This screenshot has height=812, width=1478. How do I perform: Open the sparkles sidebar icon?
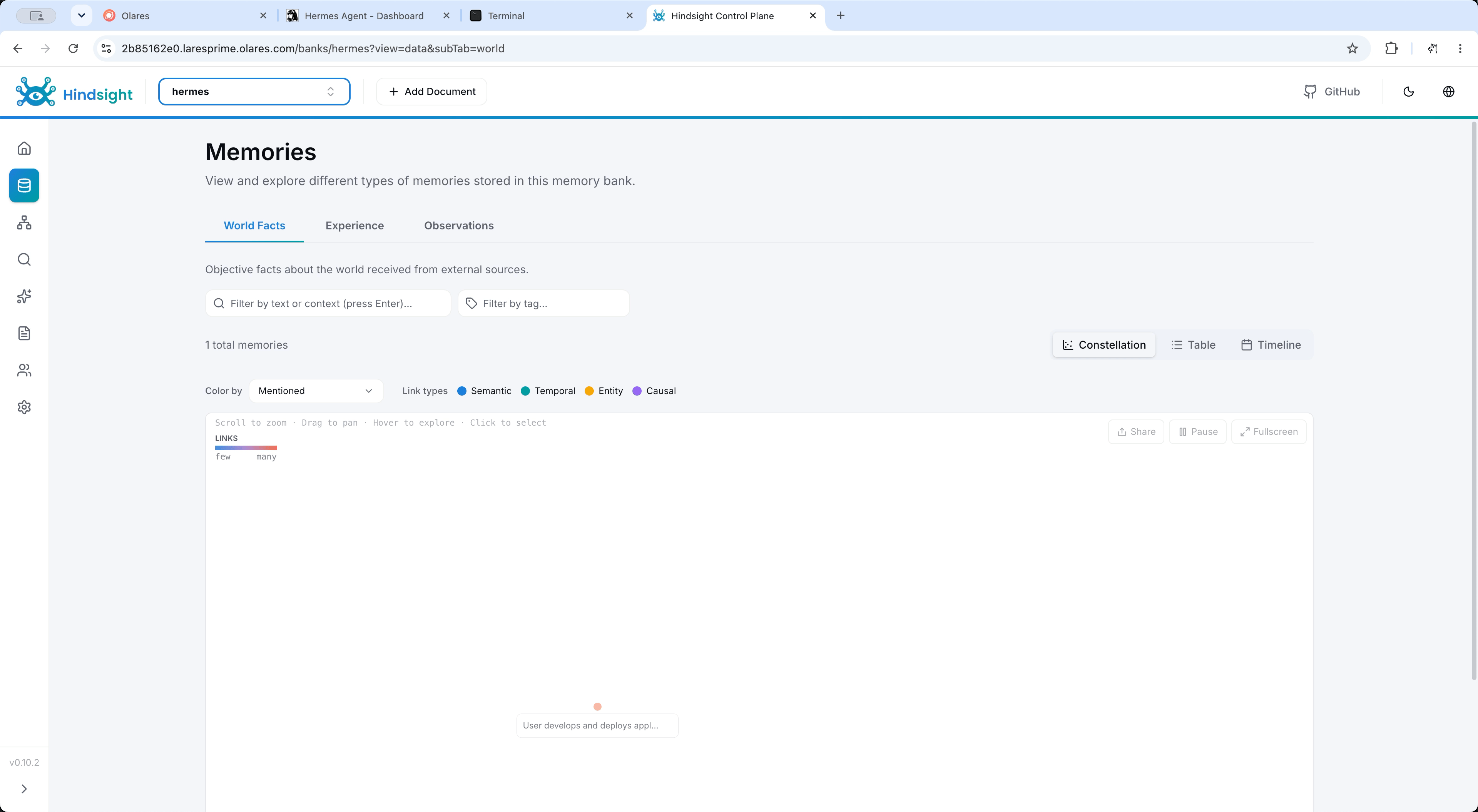tap(24, 297)
